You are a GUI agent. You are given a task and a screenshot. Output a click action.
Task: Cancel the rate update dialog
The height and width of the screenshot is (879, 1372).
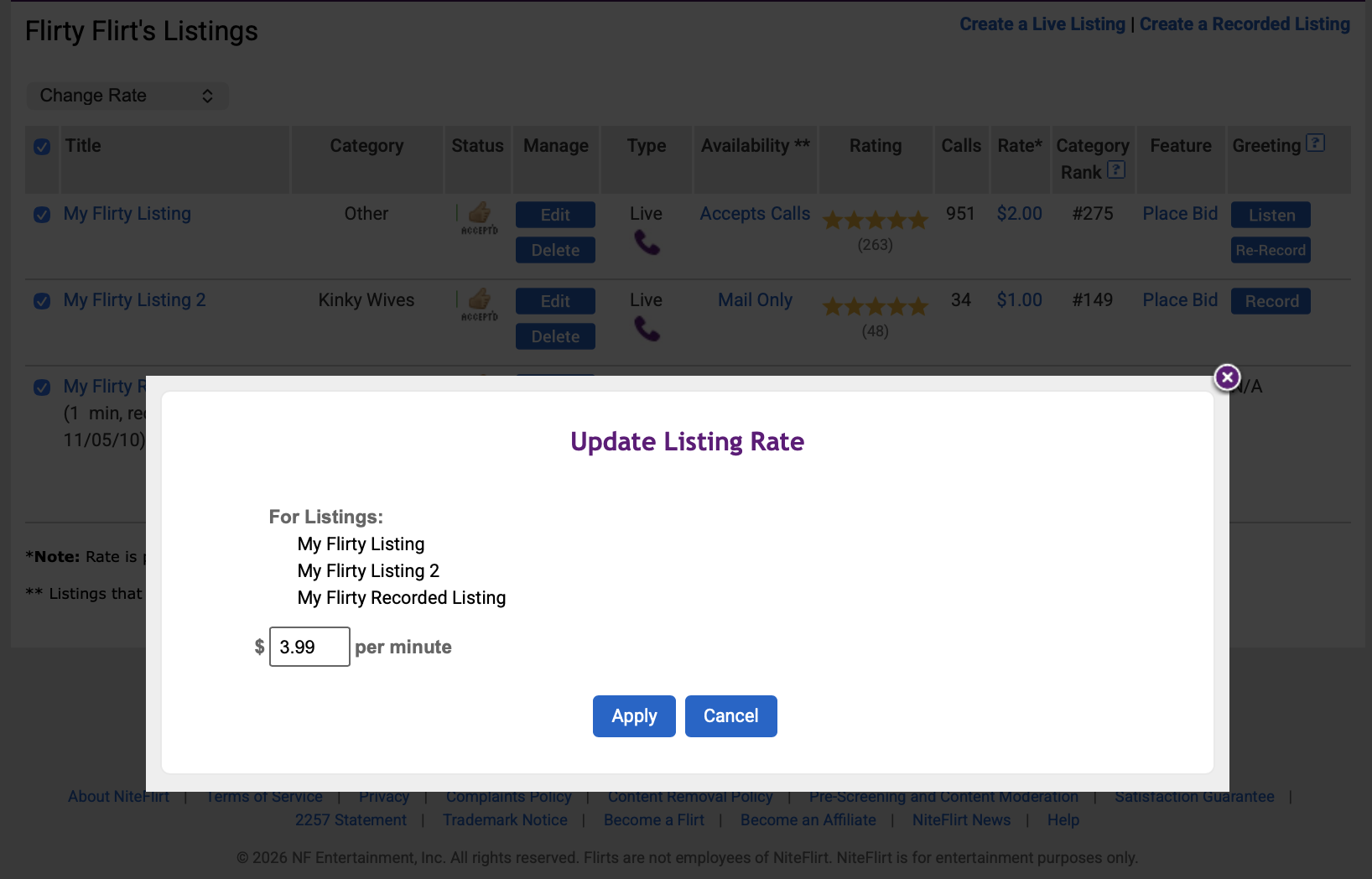click(731, 716)
